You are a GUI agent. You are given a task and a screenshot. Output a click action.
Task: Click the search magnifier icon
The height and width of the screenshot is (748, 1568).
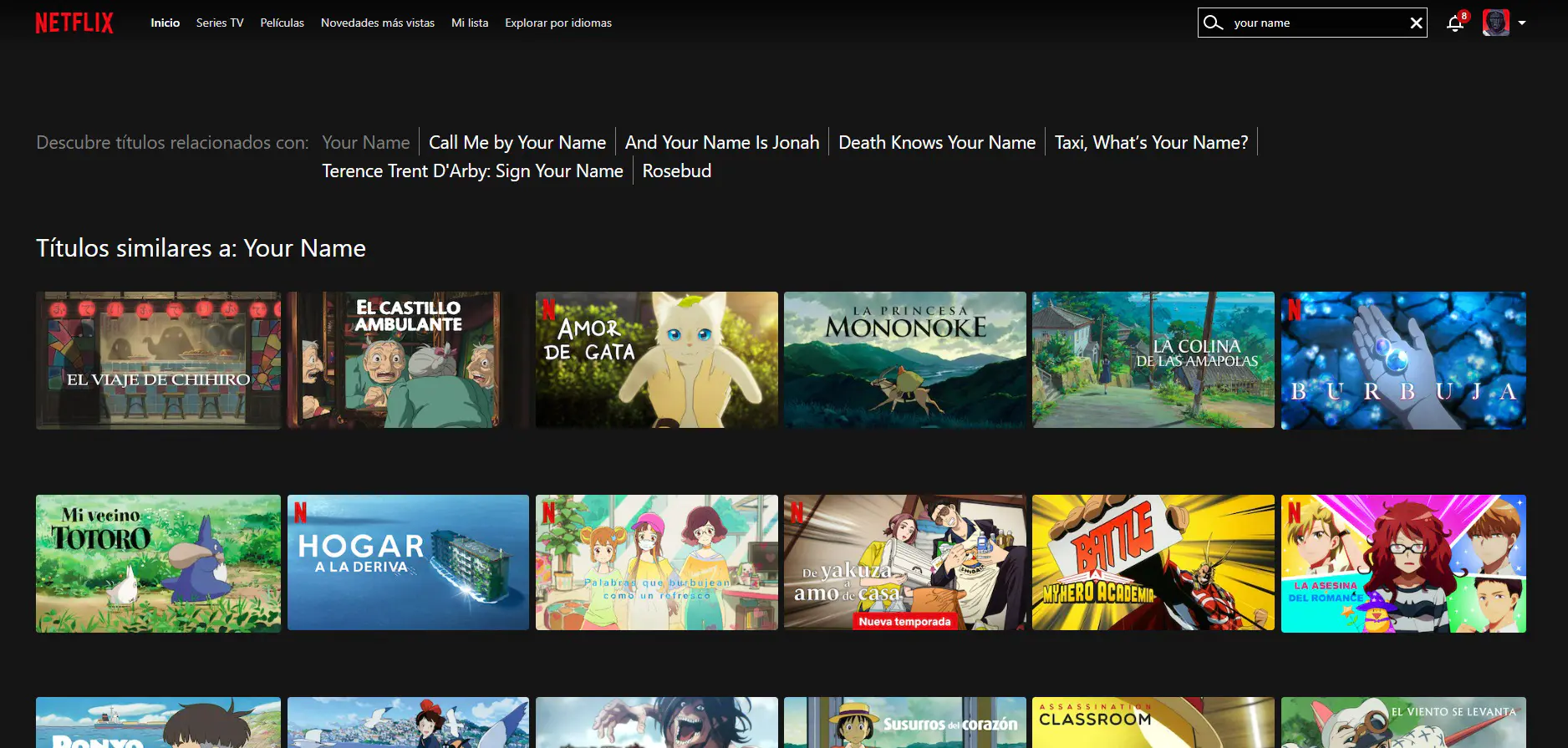pos(1213,23)
